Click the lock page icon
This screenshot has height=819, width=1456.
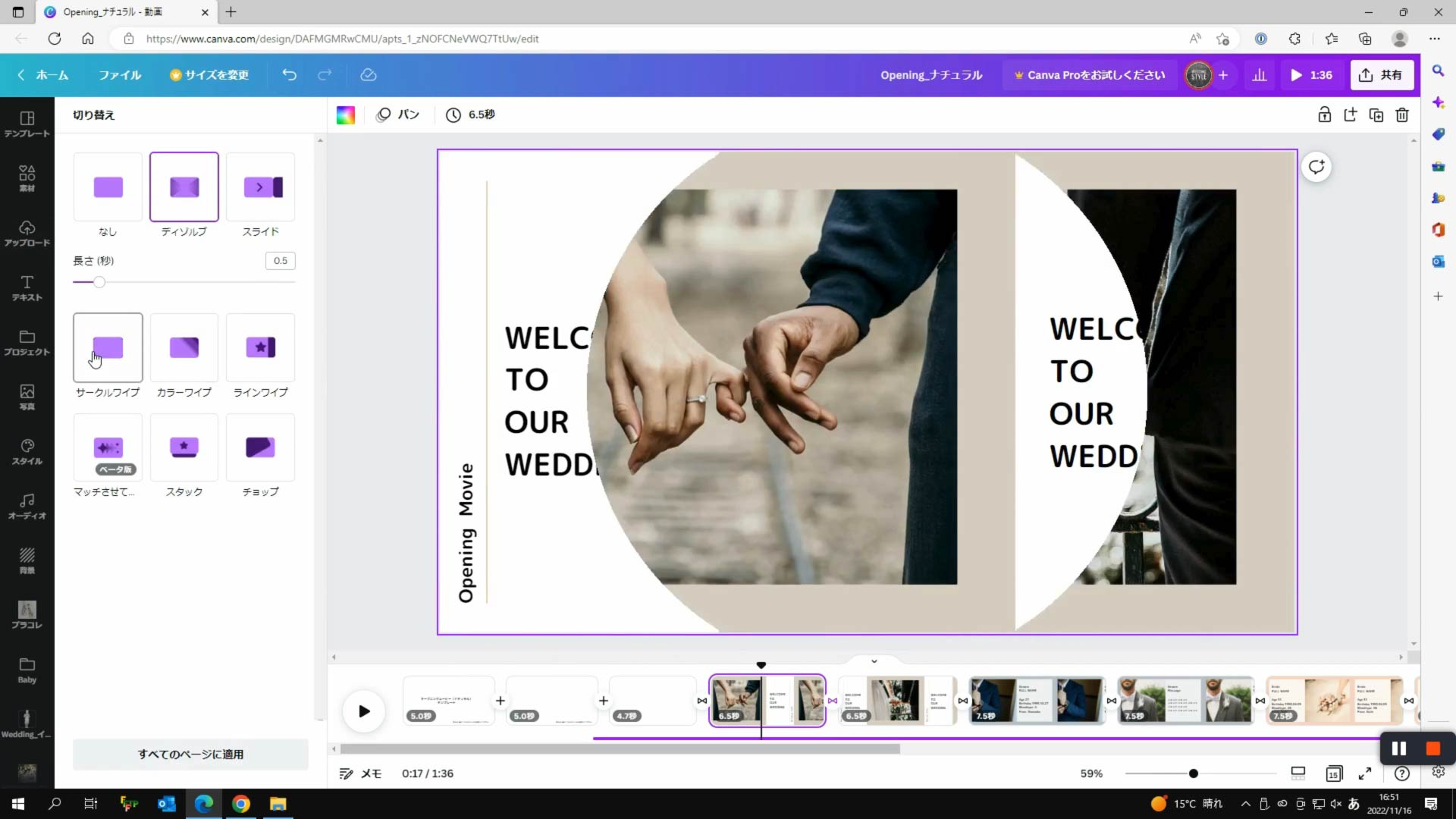1324,115
